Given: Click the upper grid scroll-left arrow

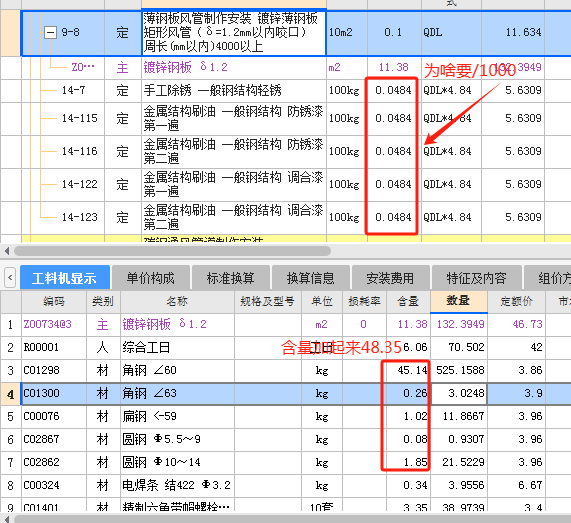Looking at the screenshot, I should pos(7,251).
